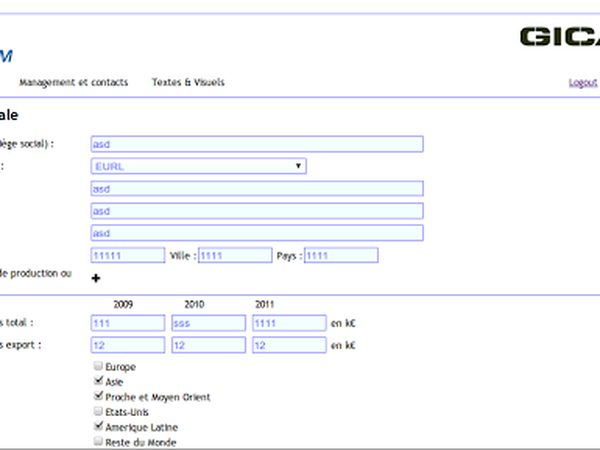Uncheck the Asie checkbox
This screenshot has height=450, width=600.
tap(98, 381)
